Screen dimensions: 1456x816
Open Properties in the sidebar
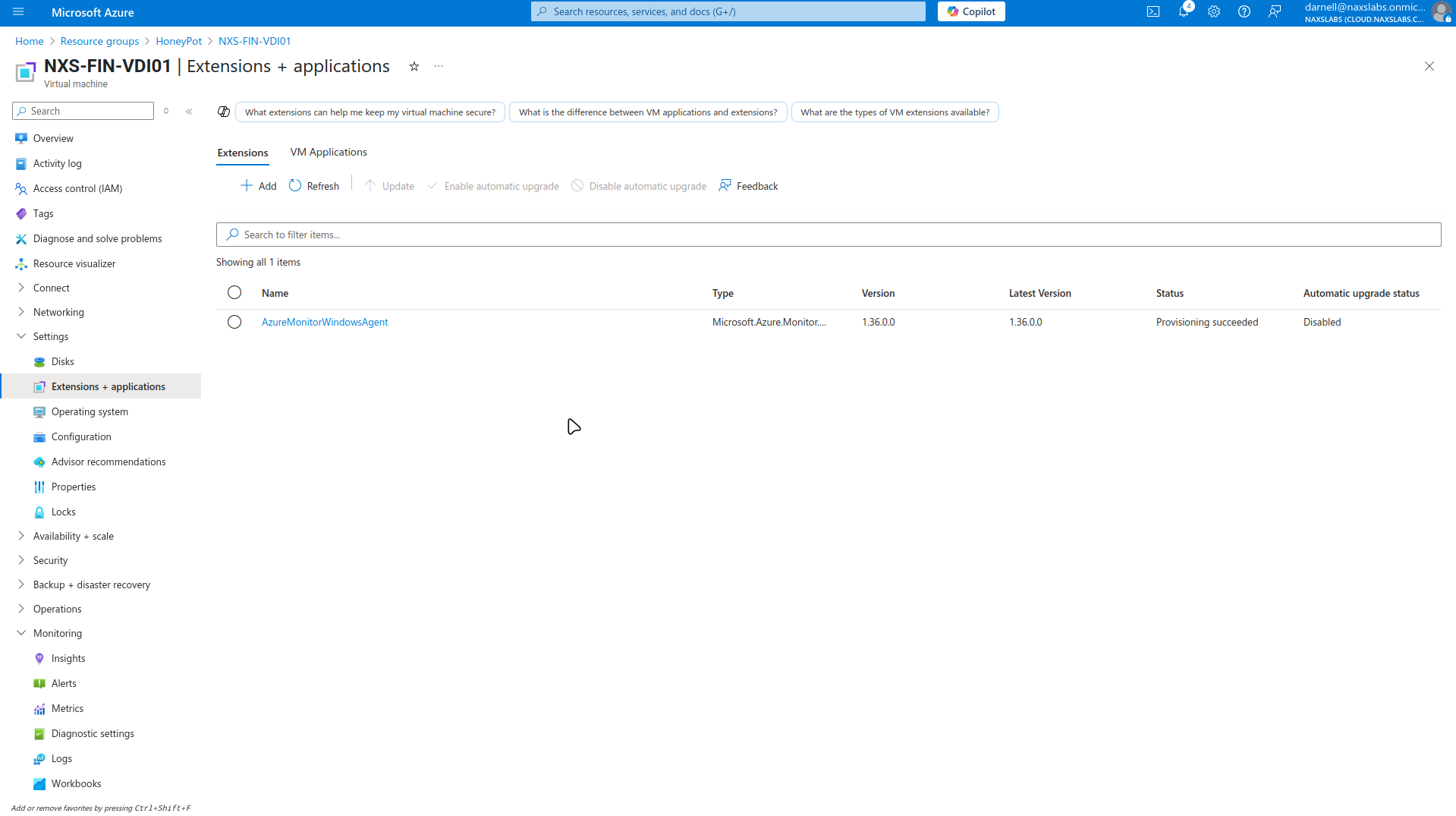pos(74,487)
